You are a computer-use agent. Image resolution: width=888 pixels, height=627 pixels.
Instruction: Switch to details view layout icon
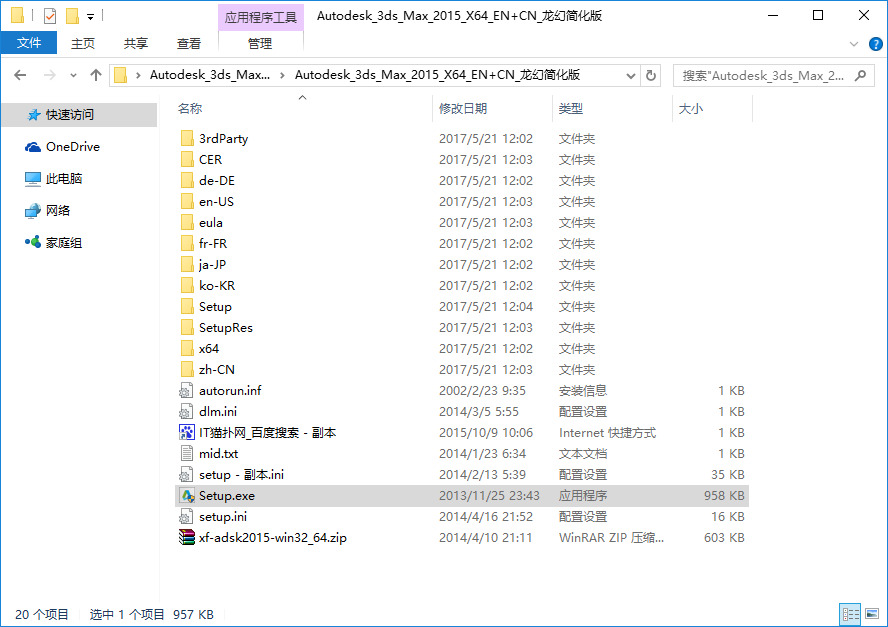(x=850, y=615)
